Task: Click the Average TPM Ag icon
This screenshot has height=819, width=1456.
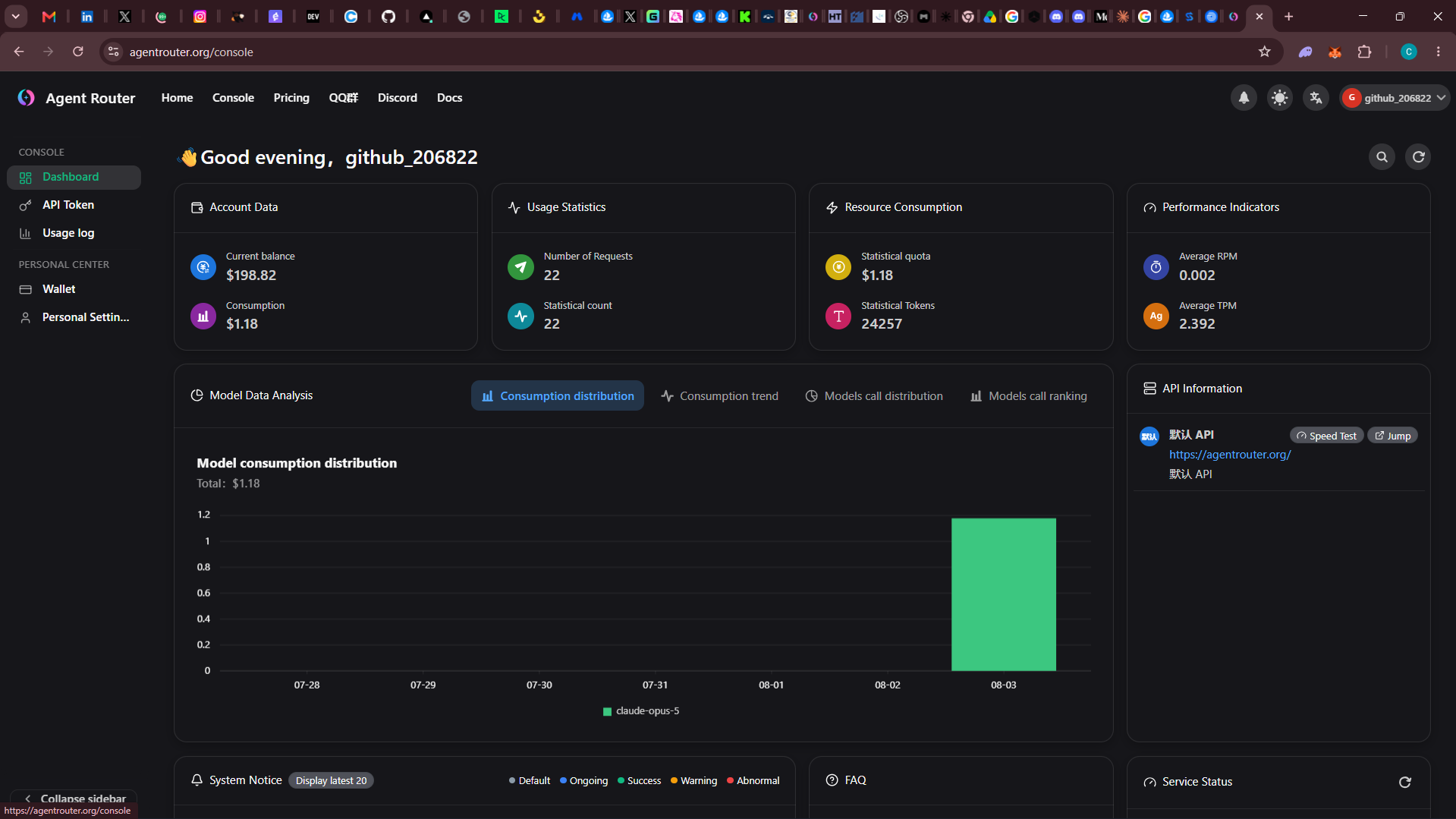Action: [1156, 317]
